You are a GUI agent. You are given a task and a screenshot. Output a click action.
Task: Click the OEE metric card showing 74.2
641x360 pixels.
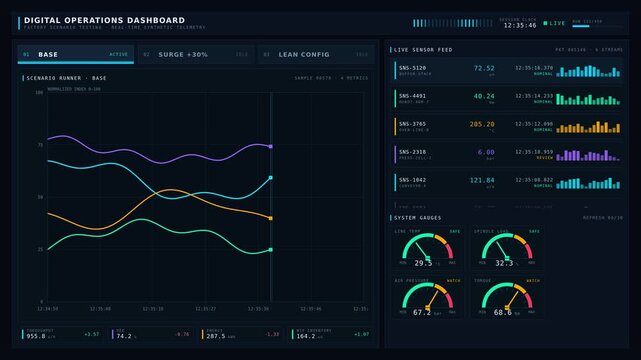click(152, 335)
